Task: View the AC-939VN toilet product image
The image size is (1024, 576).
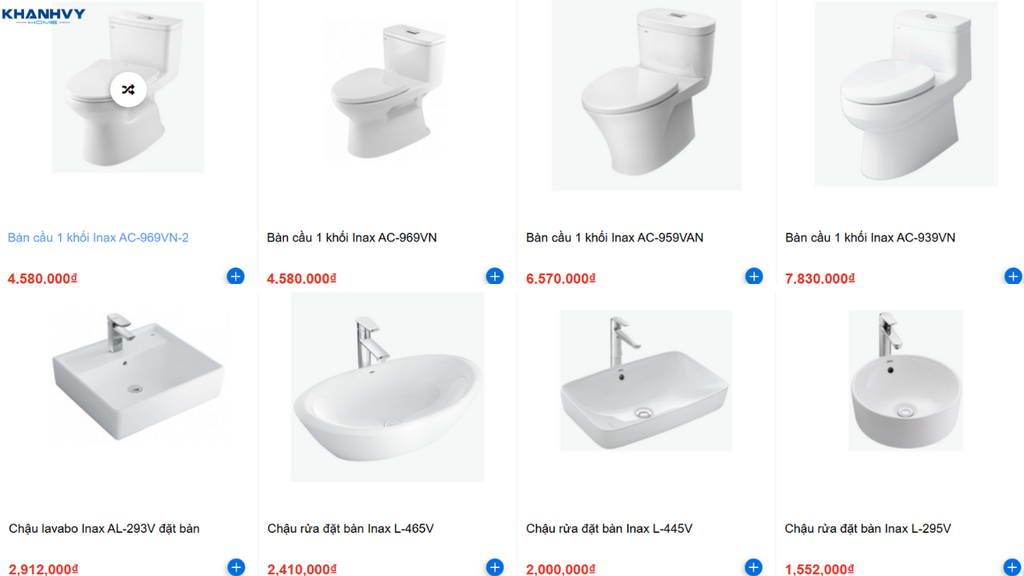Action: [906, 94]
